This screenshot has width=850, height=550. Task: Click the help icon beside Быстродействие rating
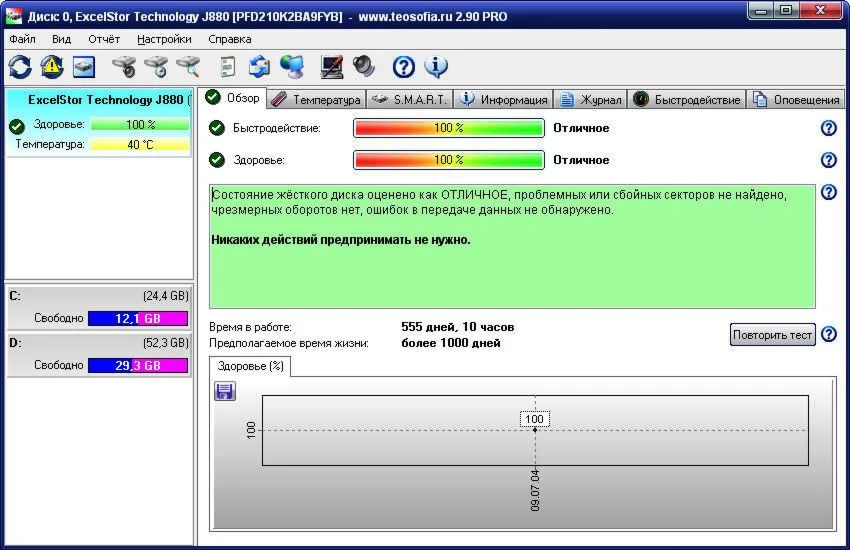coord(828,128)
